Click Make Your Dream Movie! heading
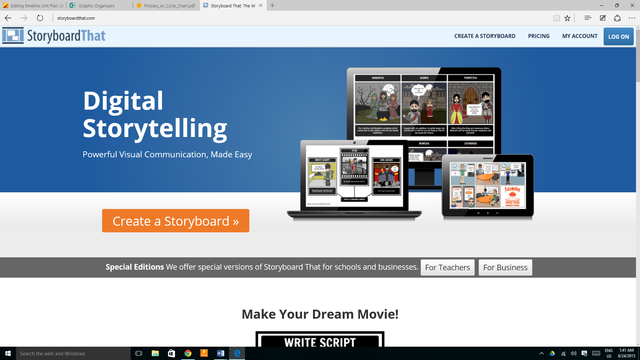The height and width of the screenshot is (360, 640). click(x=320, y=314)
